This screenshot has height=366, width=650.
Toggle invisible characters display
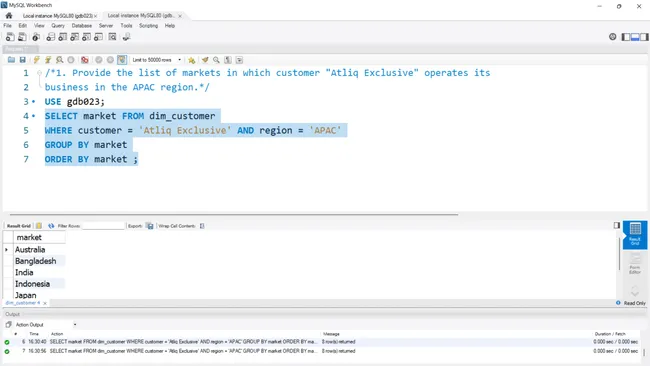228,60
